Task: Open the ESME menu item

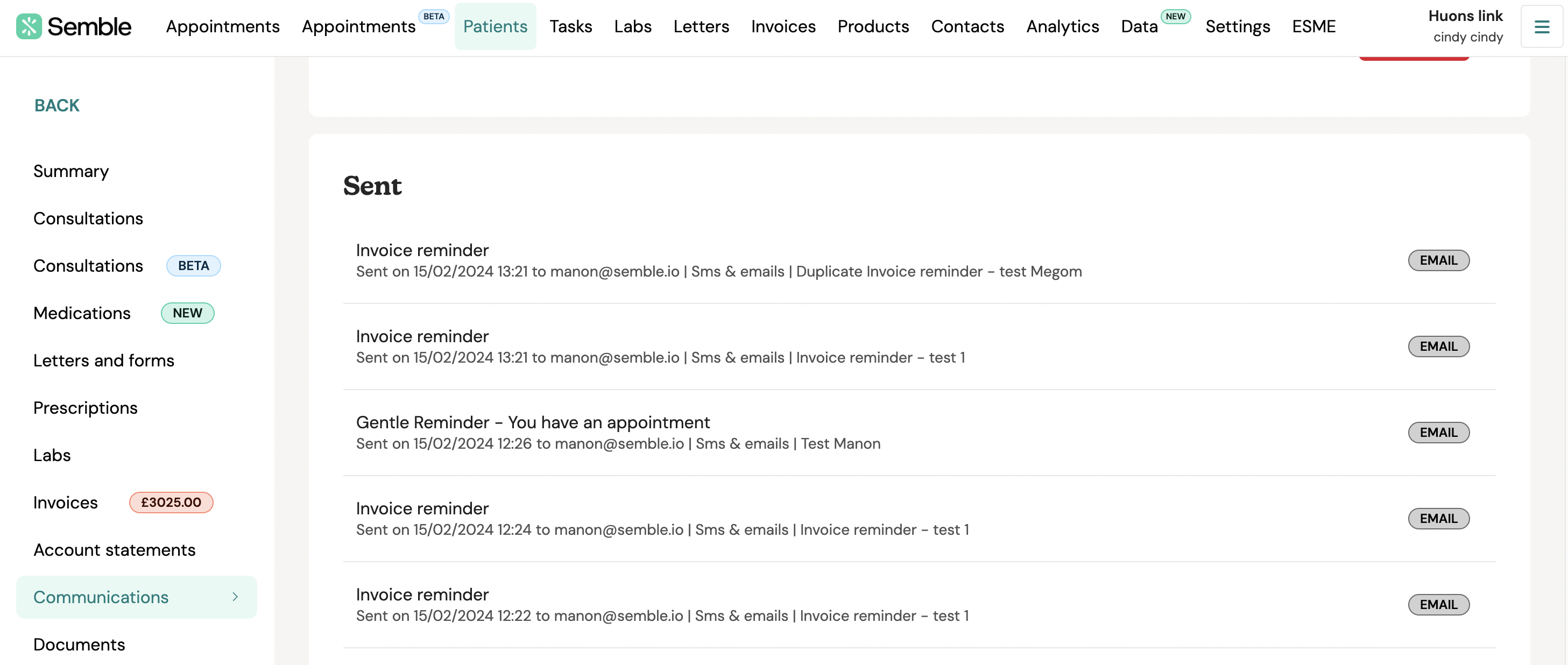Action: click(1314, 26)
